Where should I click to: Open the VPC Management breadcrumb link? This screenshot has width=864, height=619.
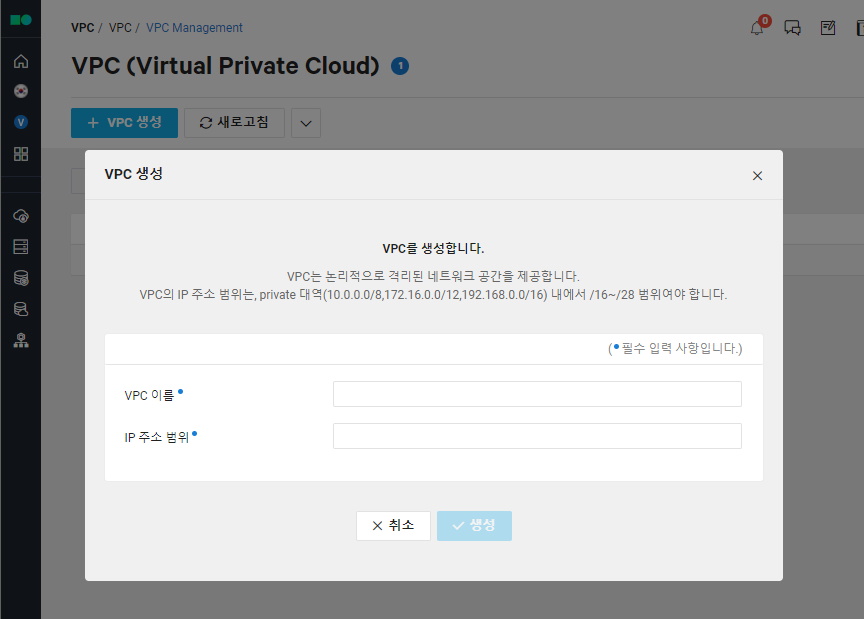[x=194, y=28]
